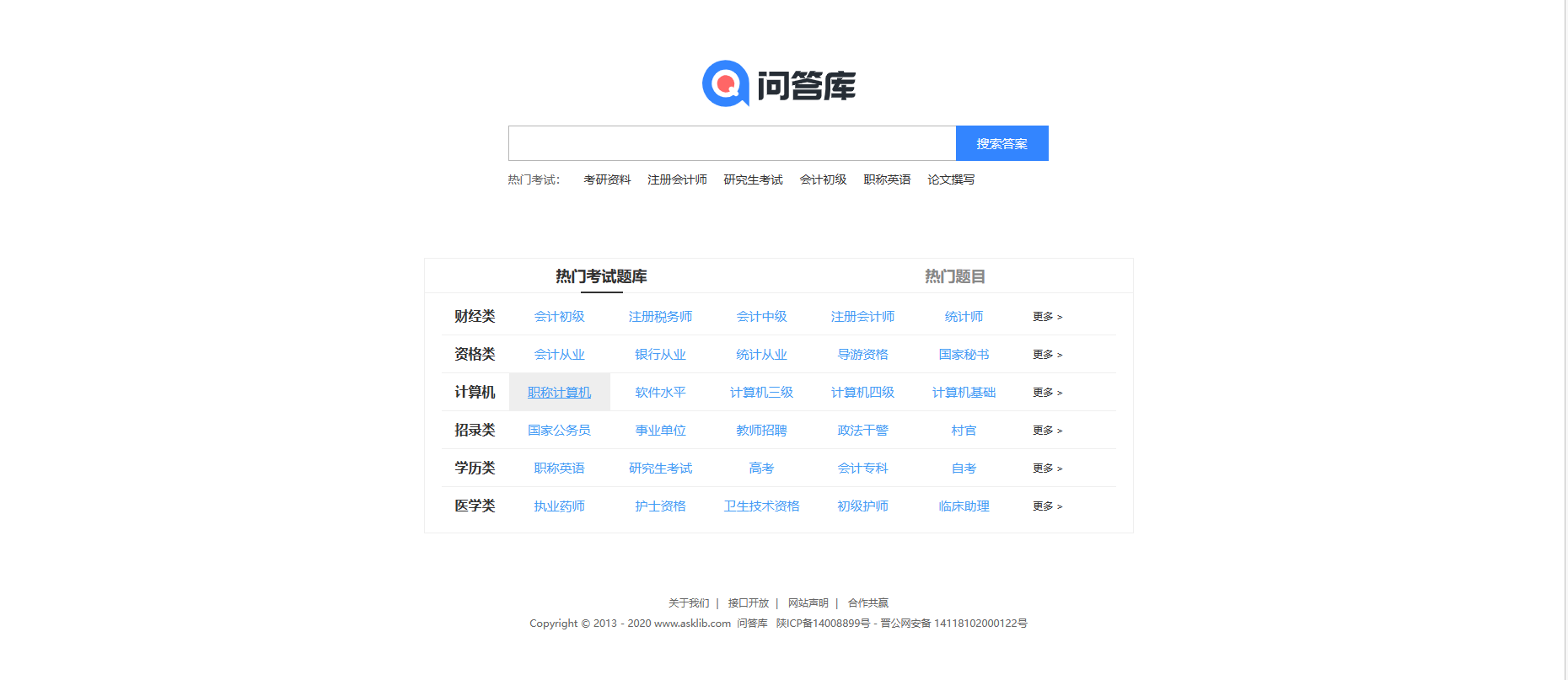
Task: Open the 考研资料 hot exam link
Action: 607,179
